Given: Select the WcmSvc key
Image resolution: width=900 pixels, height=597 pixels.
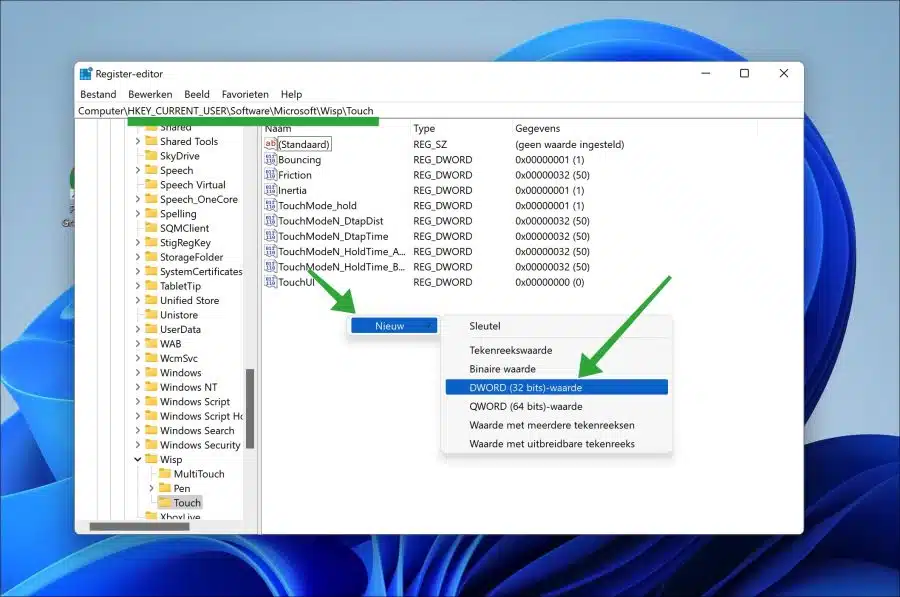Looking at the screenshot, I should 179,358.
